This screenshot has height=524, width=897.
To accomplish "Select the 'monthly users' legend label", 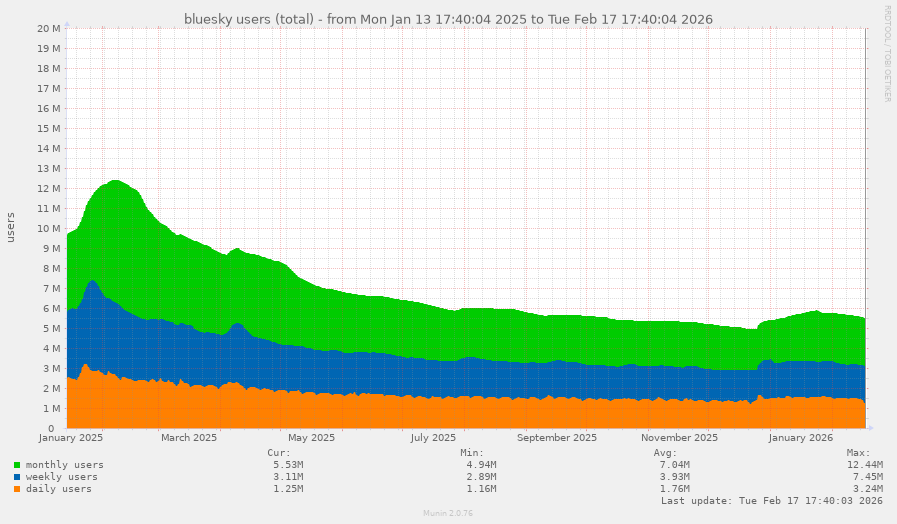I will (64, 465).
